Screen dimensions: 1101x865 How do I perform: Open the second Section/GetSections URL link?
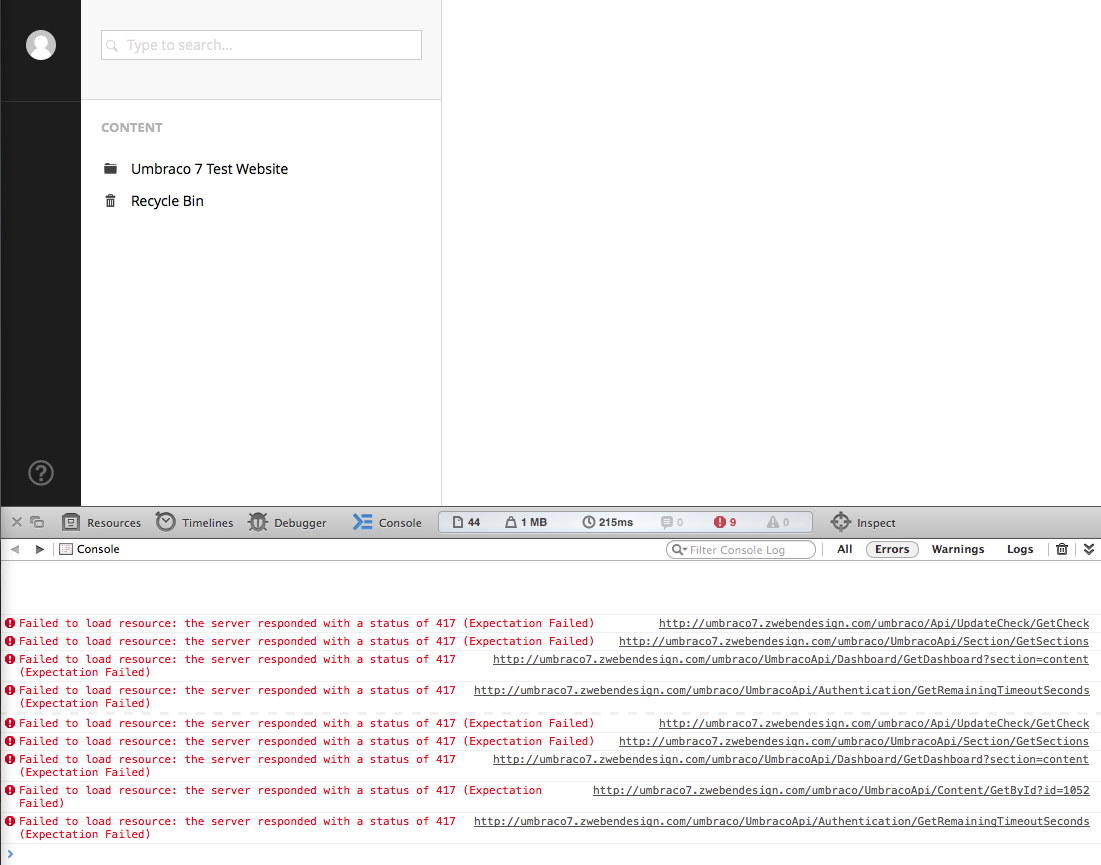coord(854,741)
